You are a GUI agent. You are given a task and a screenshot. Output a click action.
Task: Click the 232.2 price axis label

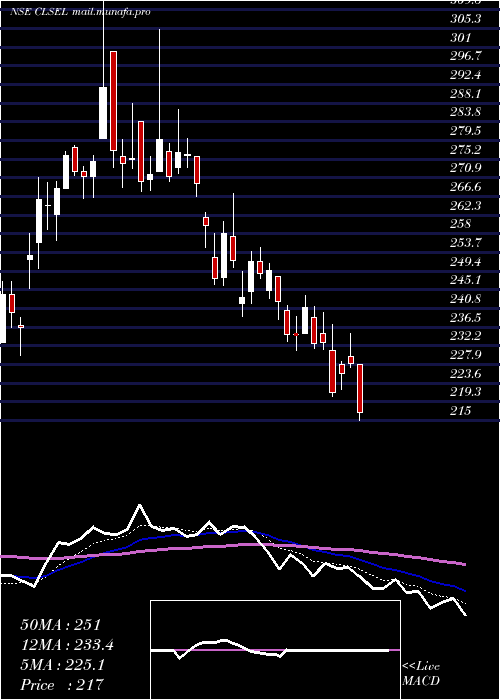pos(467,336)
